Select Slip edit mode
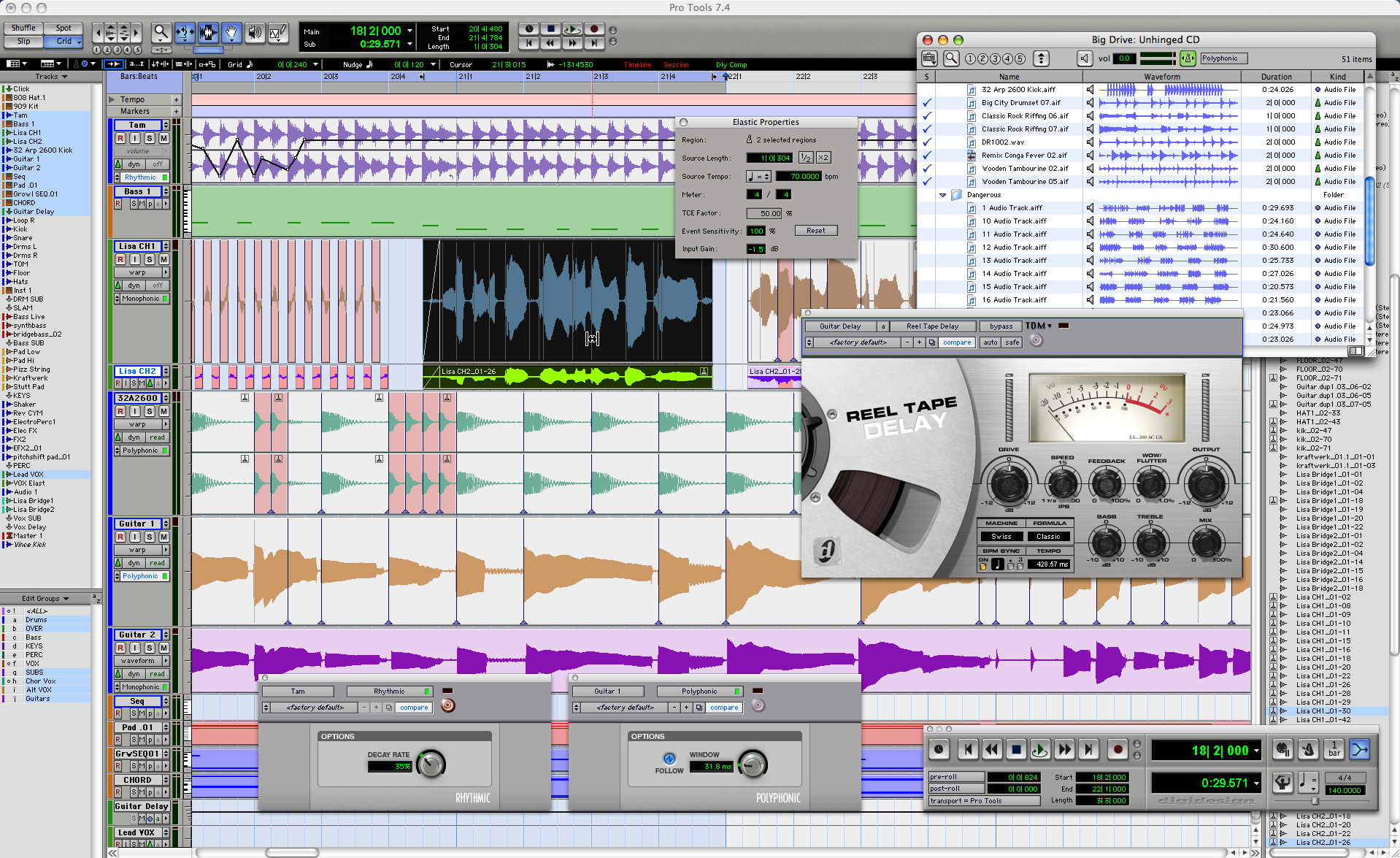1400x858 pixels. [x=23, y=41]
